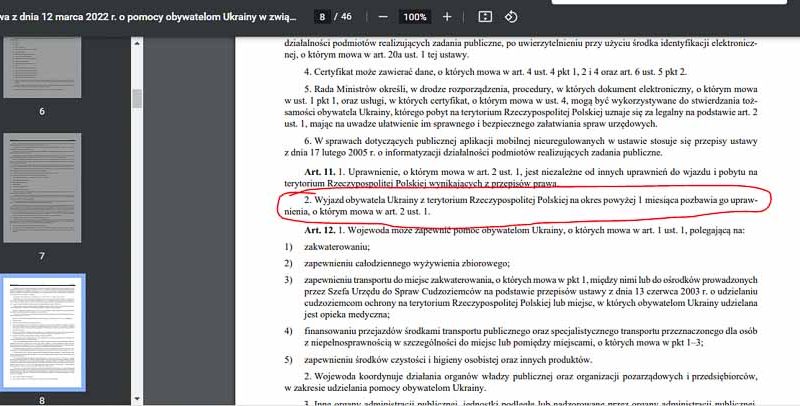
Task: Open the page 7 thumbnail
Action: pyautogui.click(x=42, y=188)
